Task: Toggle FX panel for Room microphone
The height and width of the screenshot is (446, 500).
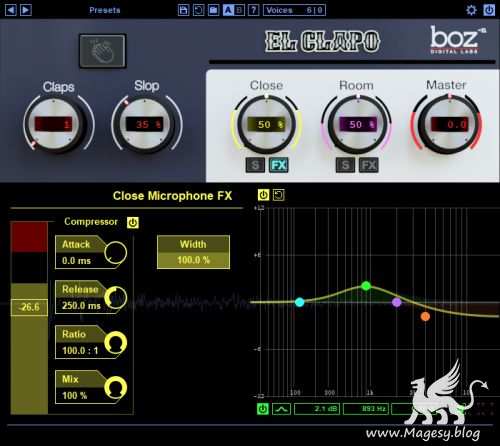Action: 369,165
